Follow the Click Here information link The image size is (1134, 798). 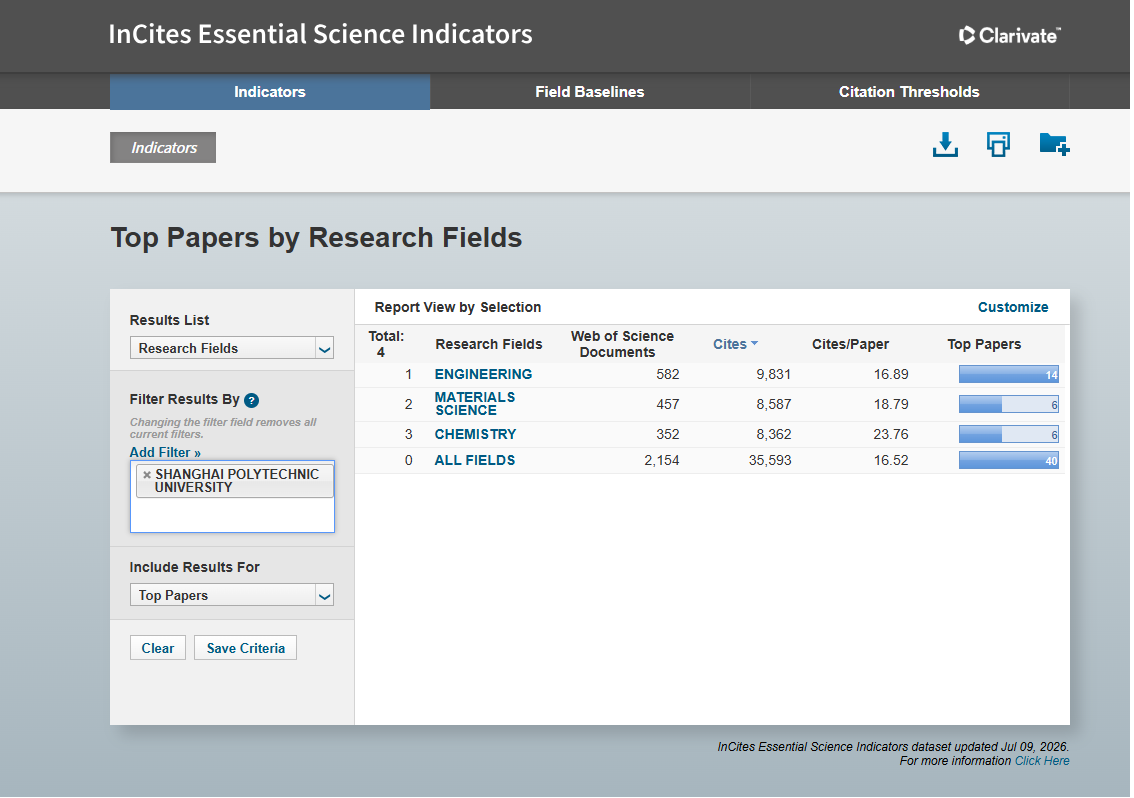click(x=1041, y=761)
